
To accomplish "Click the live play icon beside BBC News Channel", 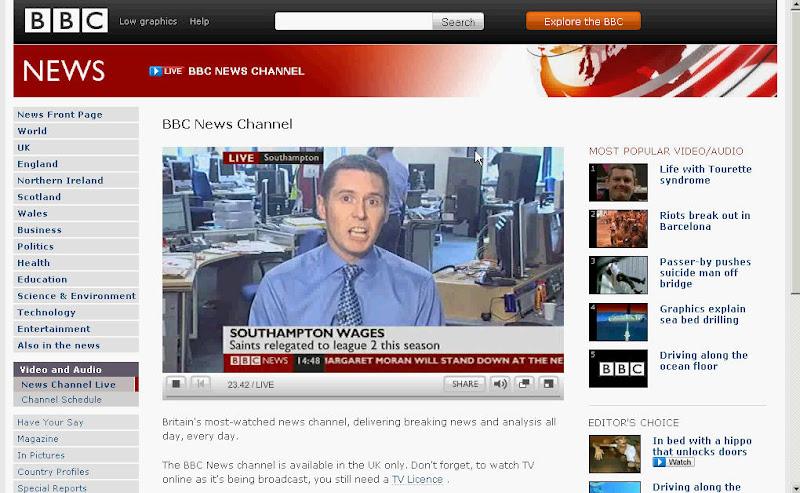I will tap(155, 71).
